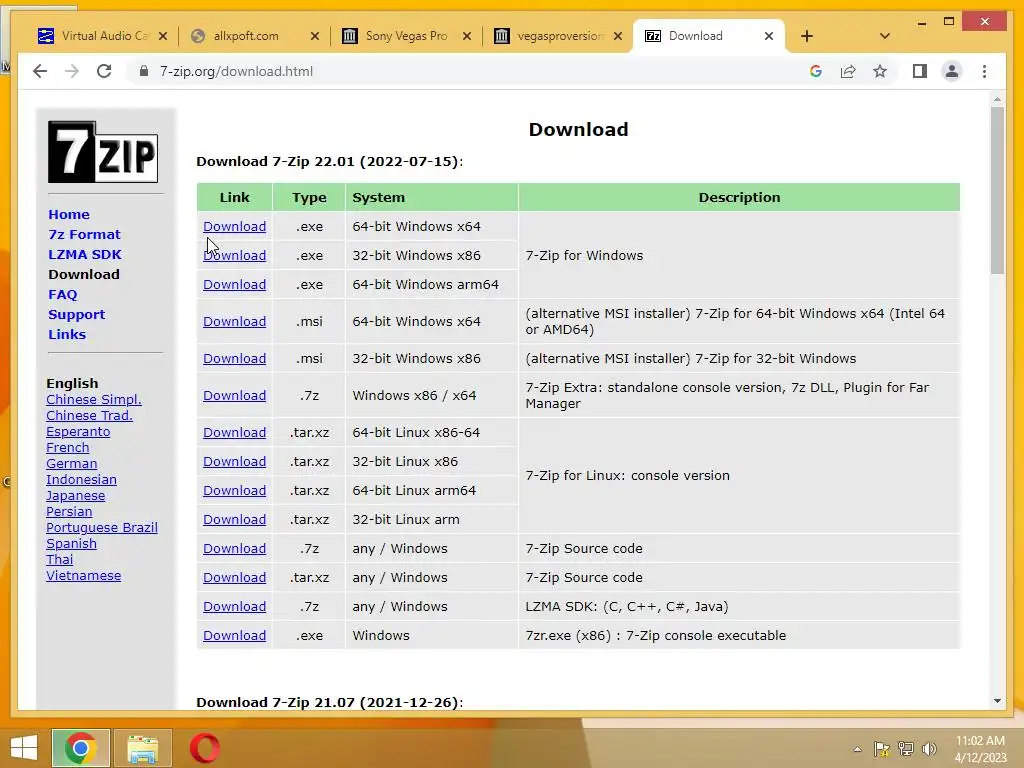Click the scrollbar down arrow
This screenshot has height=768, width=1024.
coord(997,701)
